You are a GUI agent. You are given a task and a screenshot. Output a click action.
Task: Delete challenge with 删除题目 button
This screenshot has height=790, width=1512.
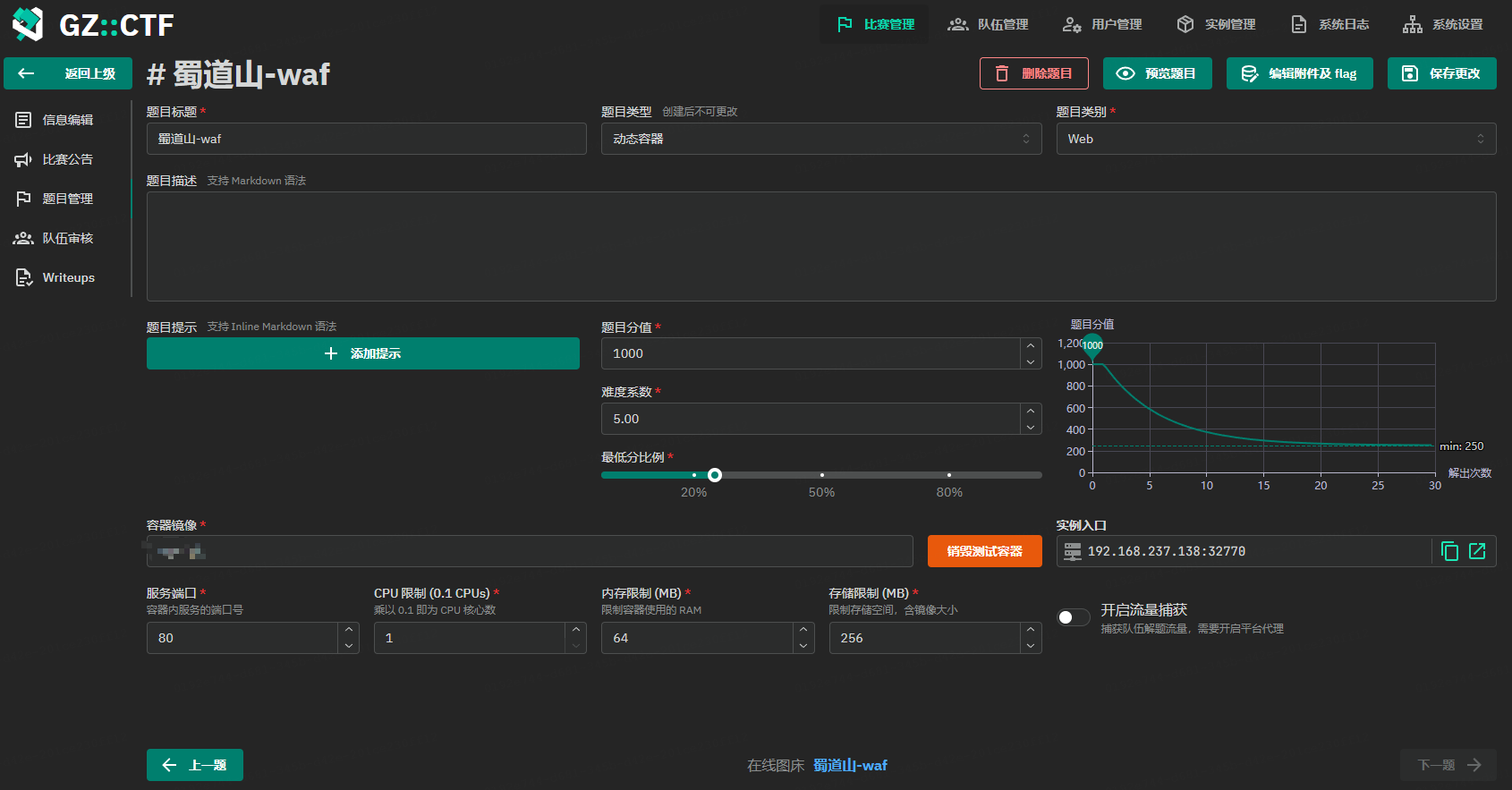coord(1033,73)
